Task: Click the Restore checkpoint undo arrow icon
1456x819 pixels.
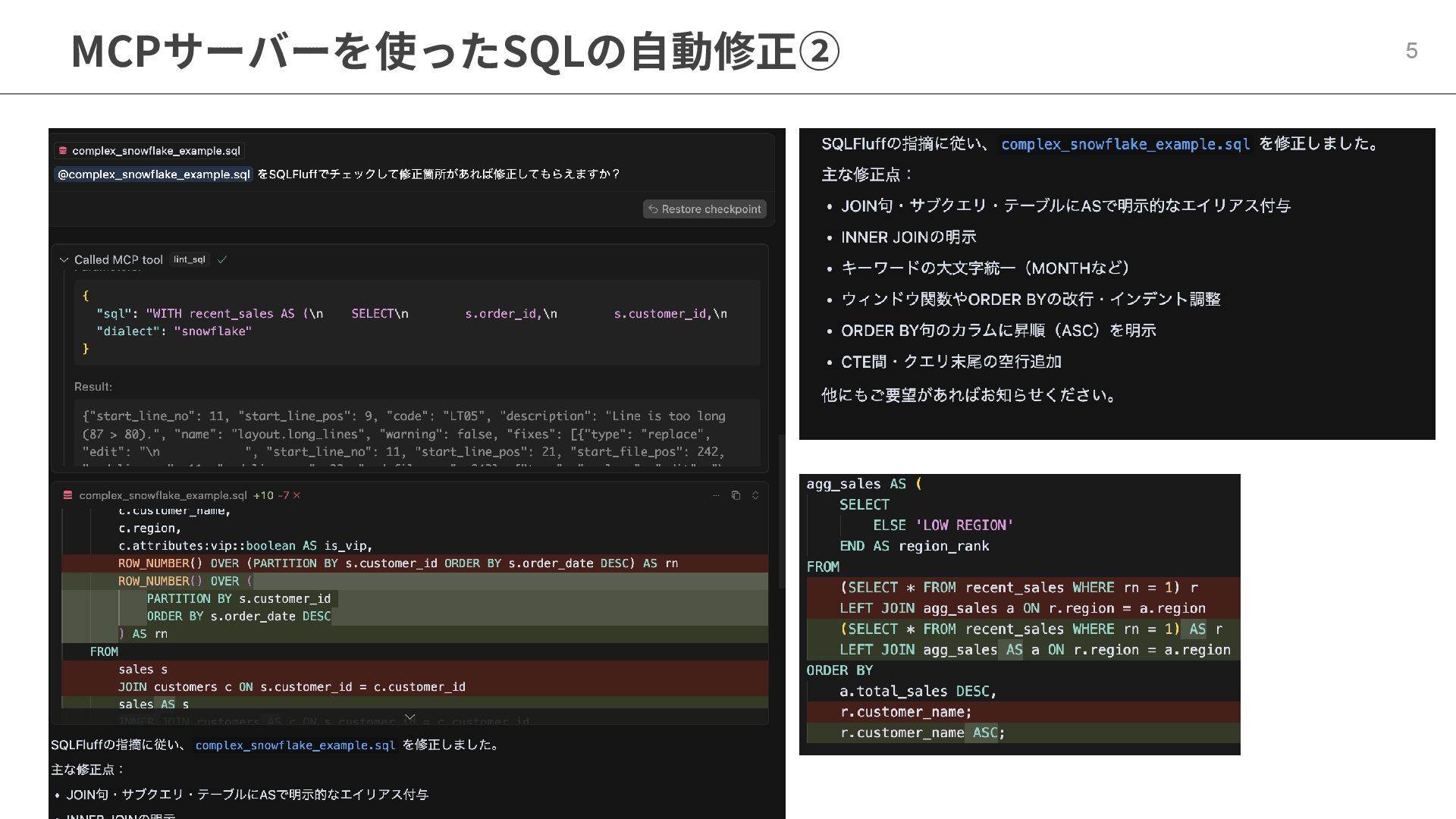Action: coord(653,209)
